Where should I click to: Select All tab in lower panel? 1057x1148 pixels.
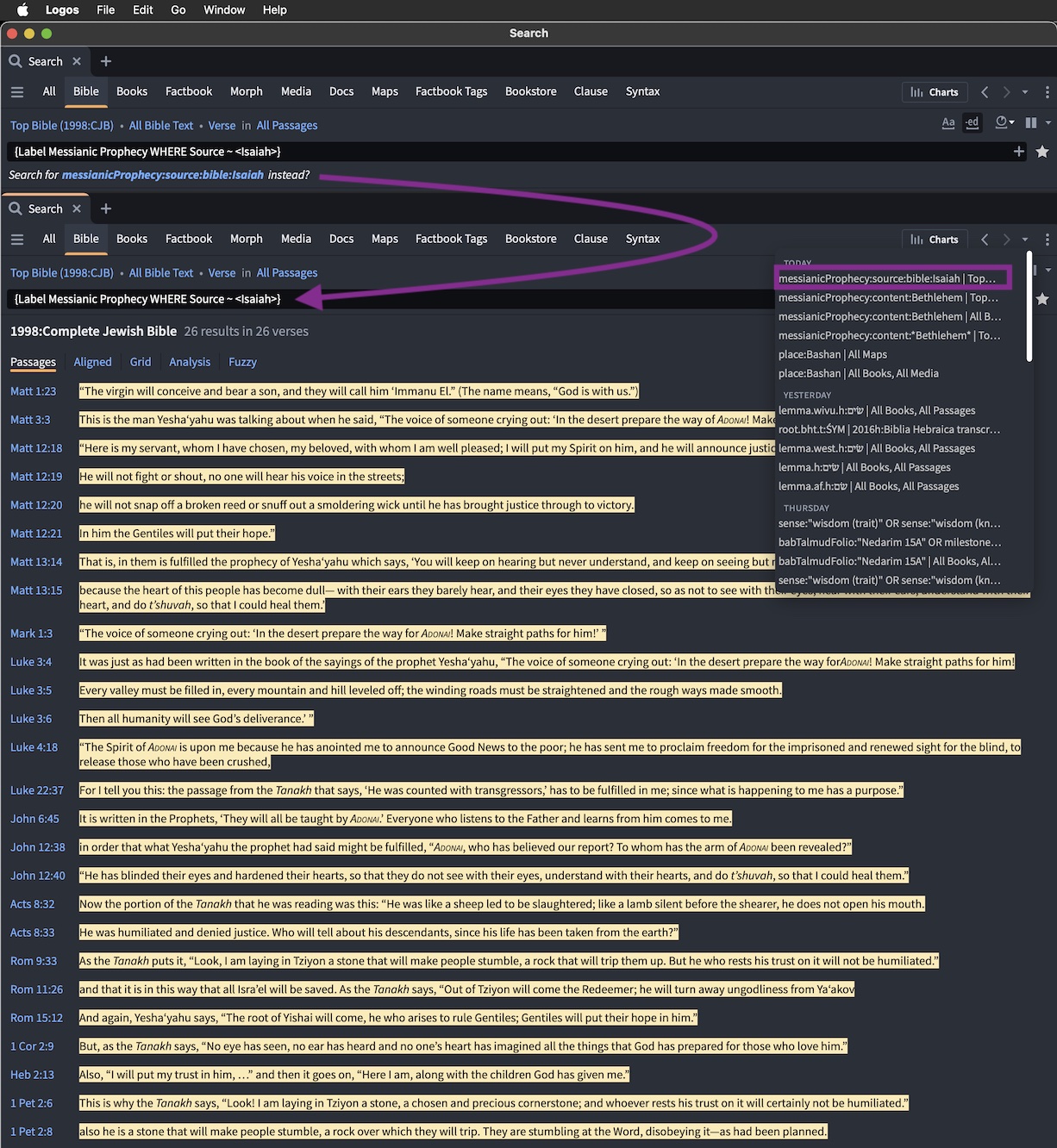[x=49, y=239]
